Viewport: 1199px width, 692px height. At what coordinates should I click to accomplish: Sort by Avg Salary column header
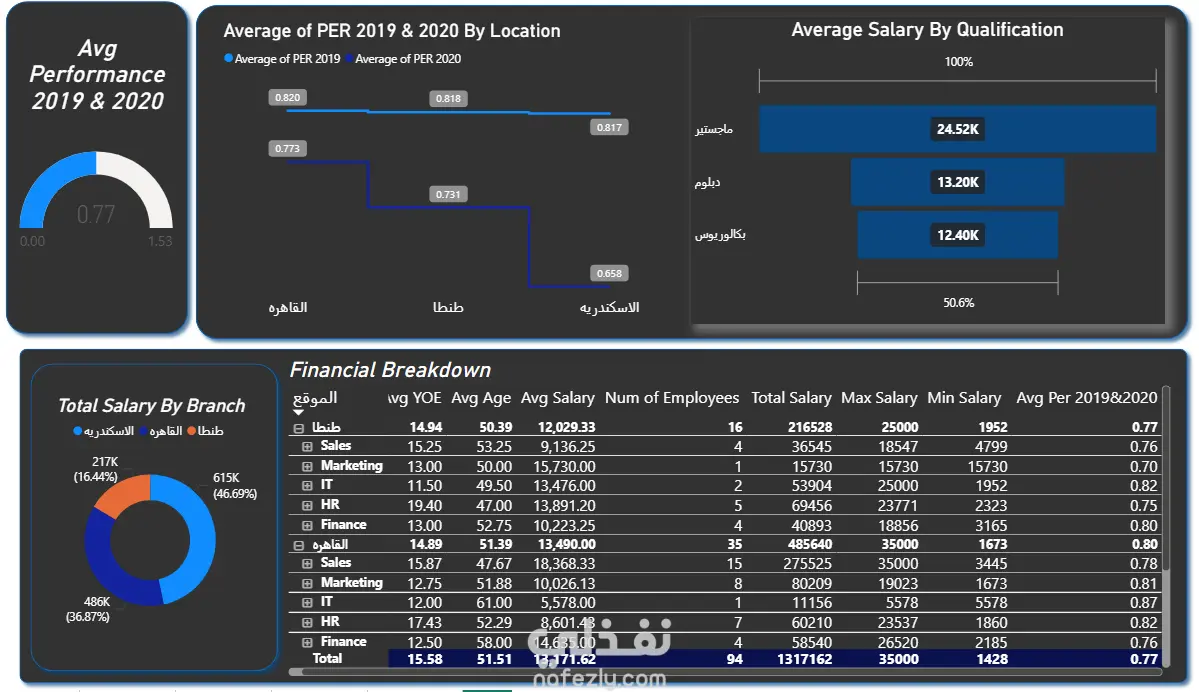557,398
